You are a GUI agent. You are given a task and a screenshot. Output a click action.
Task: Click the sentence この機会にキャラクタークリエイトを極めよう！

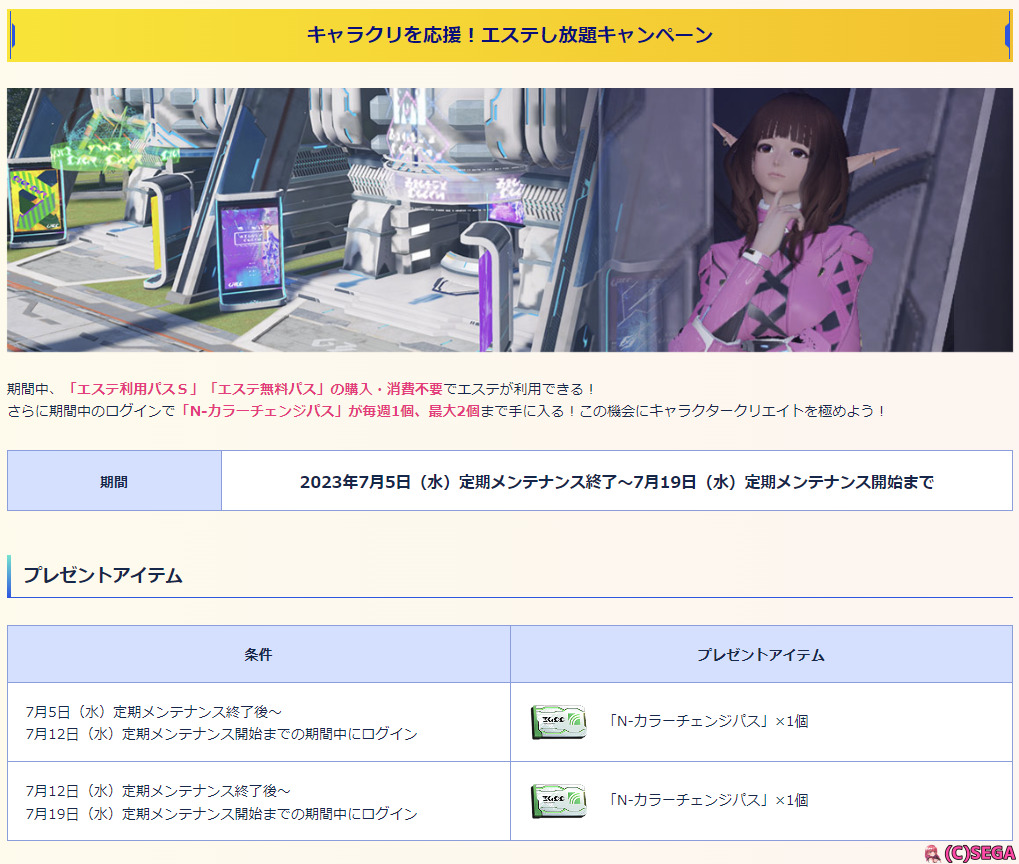(732, 411)
